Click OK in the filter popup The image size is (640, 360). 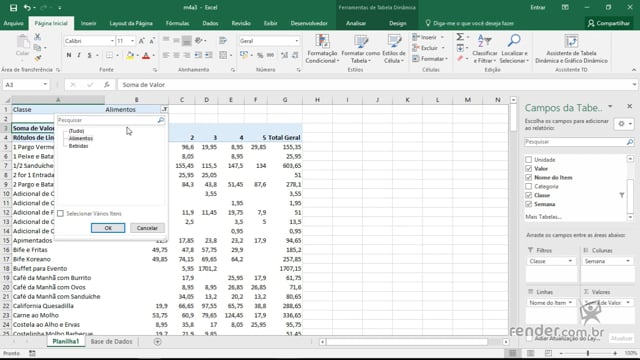tap(108, 228)
